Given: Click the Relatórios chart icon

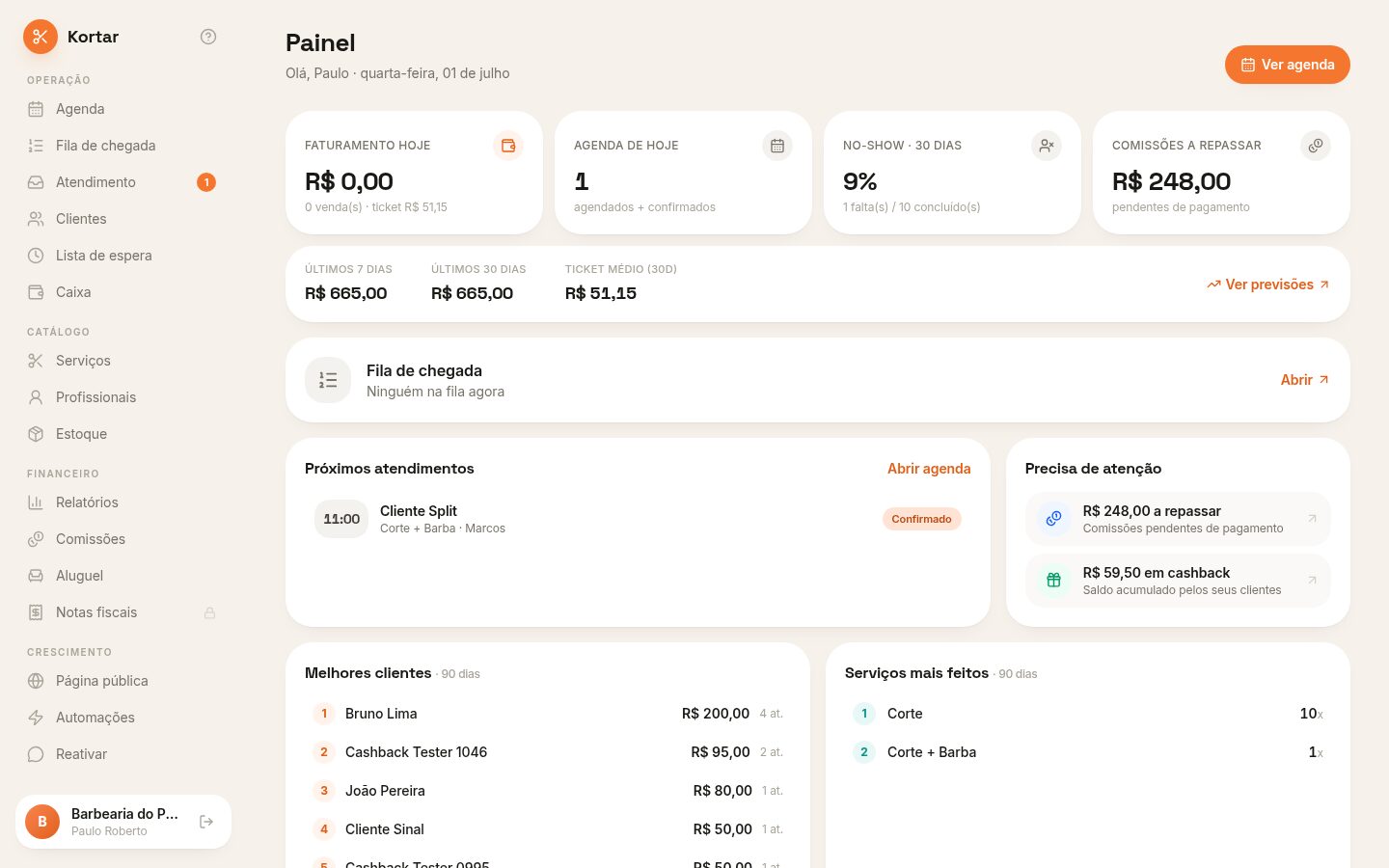Looking at the screenshot, I should [x=36, y=502].
